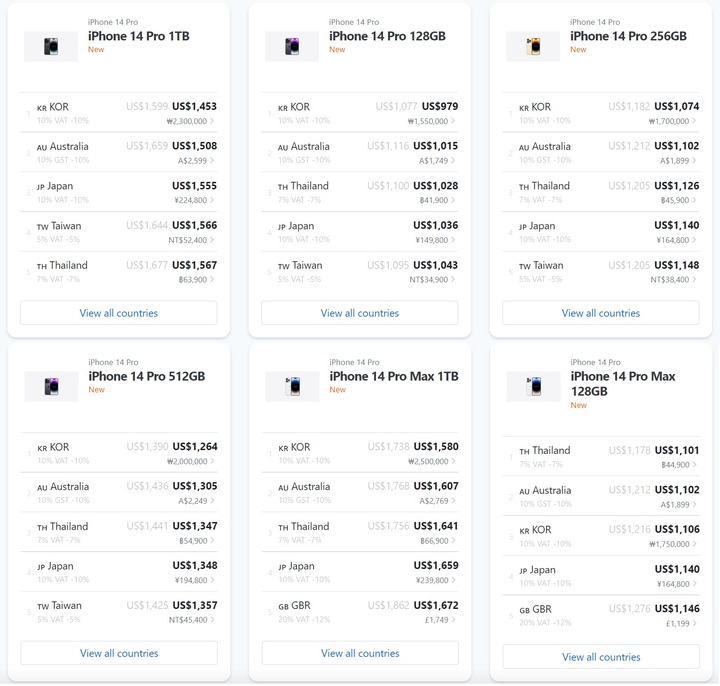View all countries for iPhone 14 Pro Max 1TB
The height and width of the screenshot is (686, 720).
[359, 653]
